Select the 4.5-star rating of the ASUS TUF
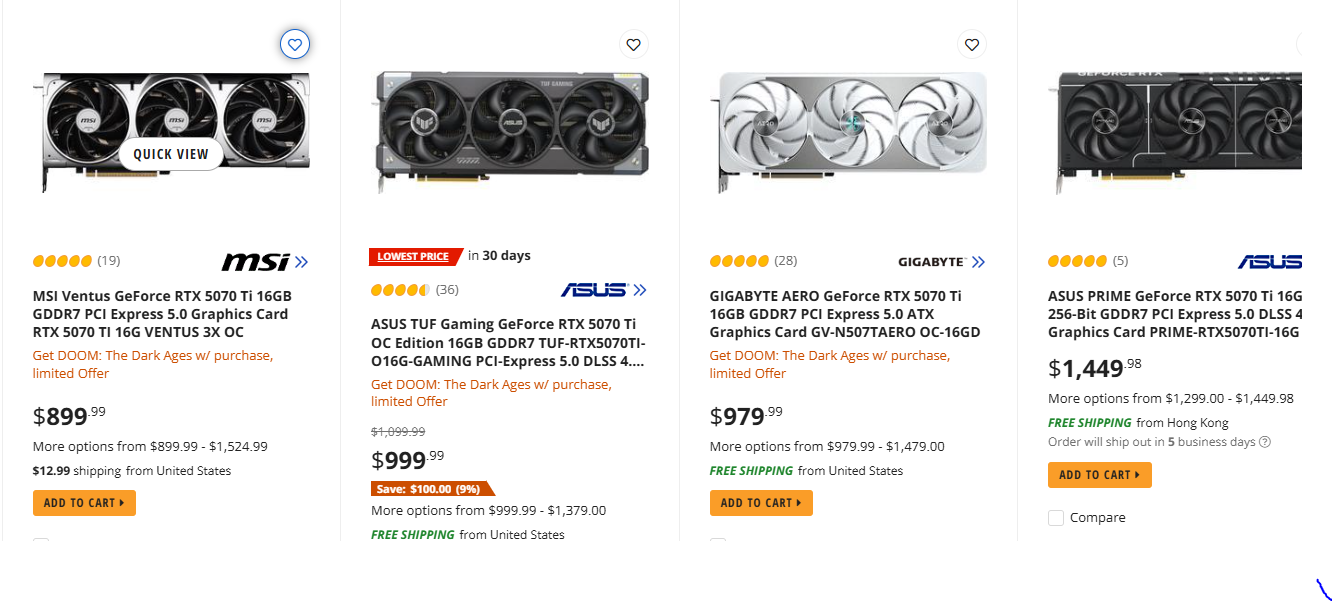This screenshot has width=1332, height=601. [398, 290]
